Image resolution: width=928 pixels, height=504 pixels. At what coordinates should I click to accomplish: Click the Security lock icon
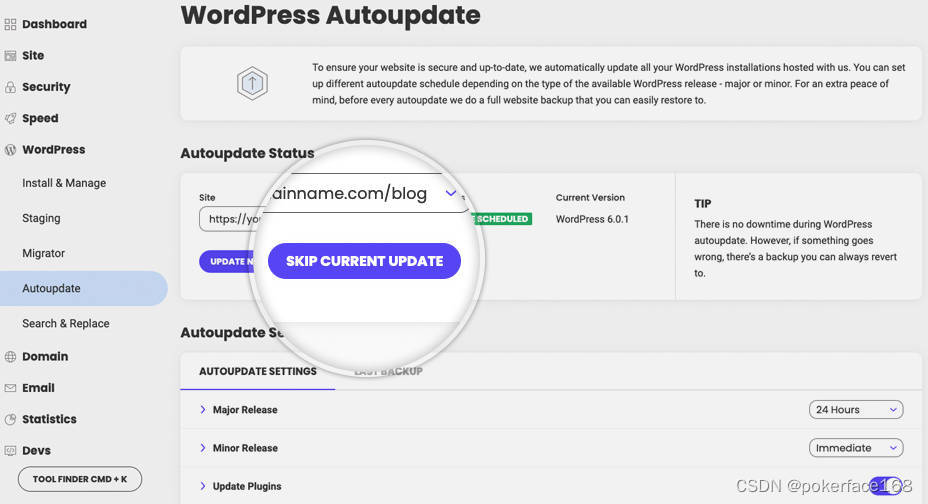pyautogui.click(x=10, y=88)
